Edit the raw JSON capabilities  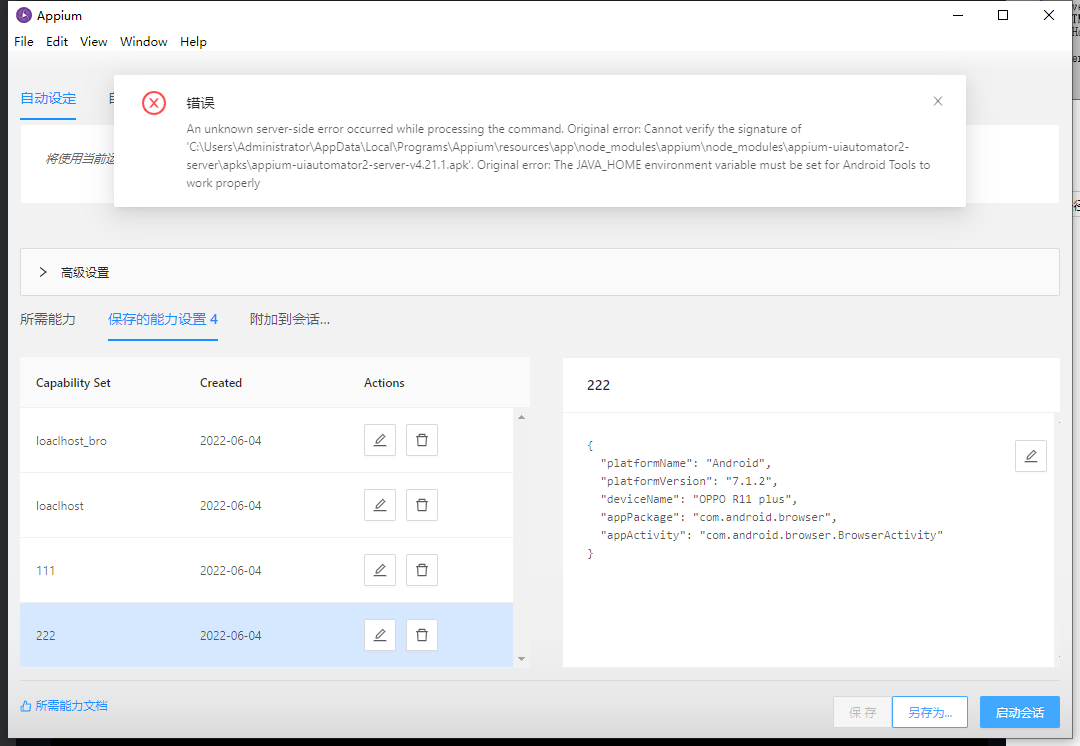click(1030, 456)
